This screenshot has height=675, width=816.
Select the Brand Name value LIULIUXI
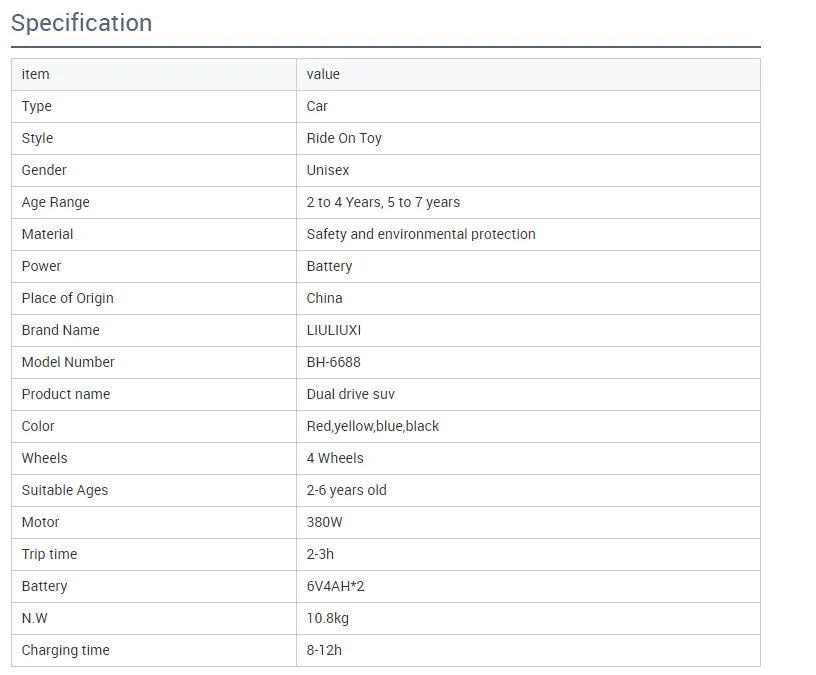(334, 330)
